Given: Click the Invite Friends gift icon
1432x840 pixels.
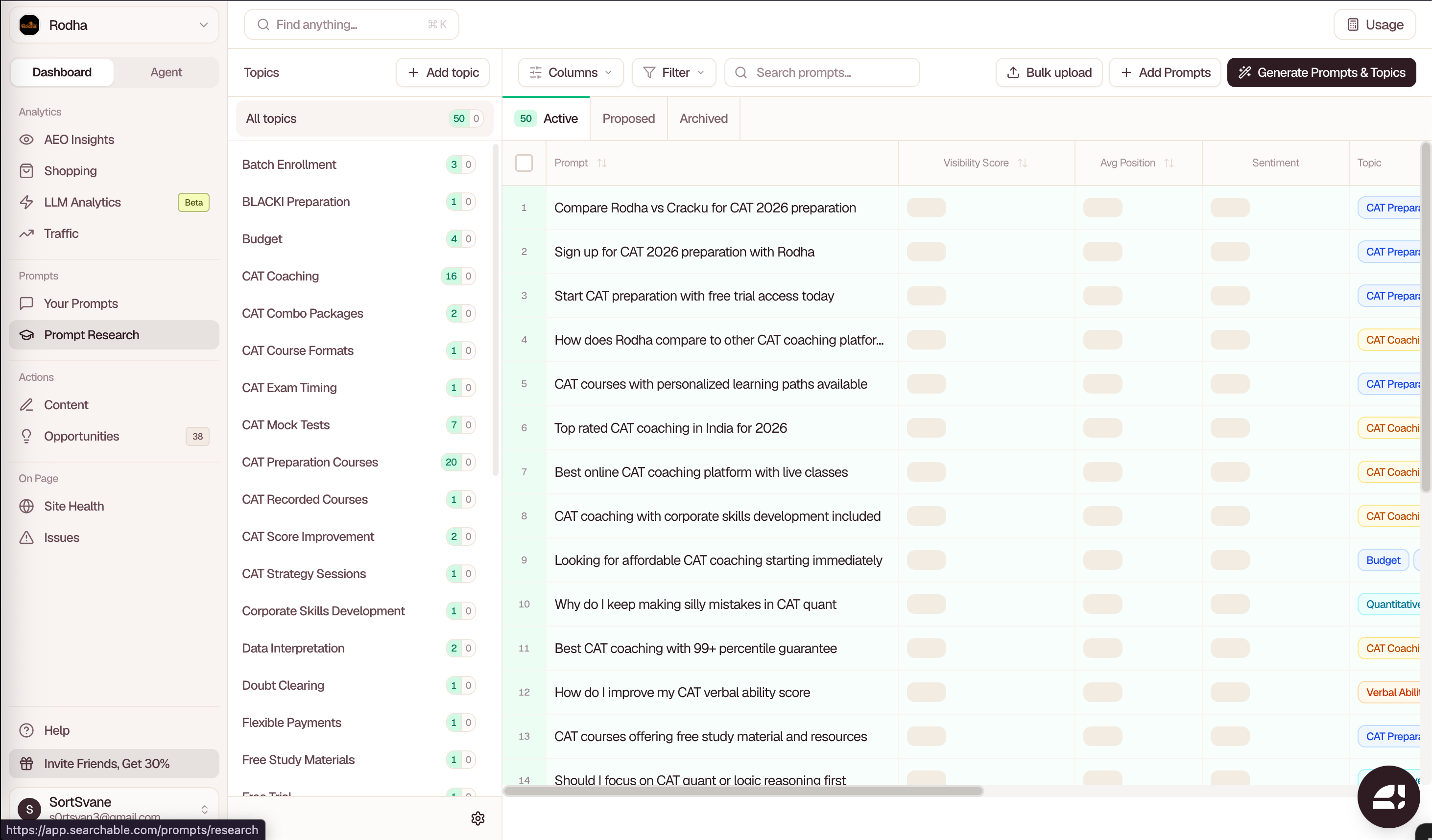Looking at the screenshot, I should (x=26, y=764).
